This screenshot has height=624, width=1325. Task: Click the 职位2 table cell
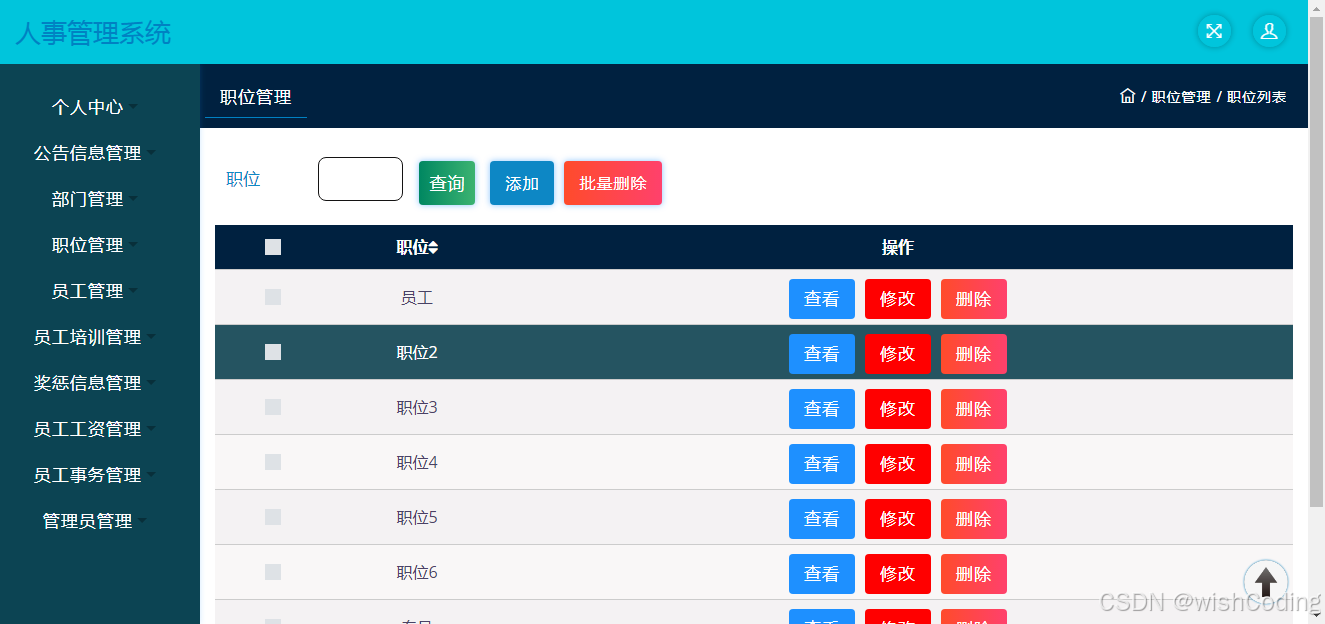click(x=417, y=352)
